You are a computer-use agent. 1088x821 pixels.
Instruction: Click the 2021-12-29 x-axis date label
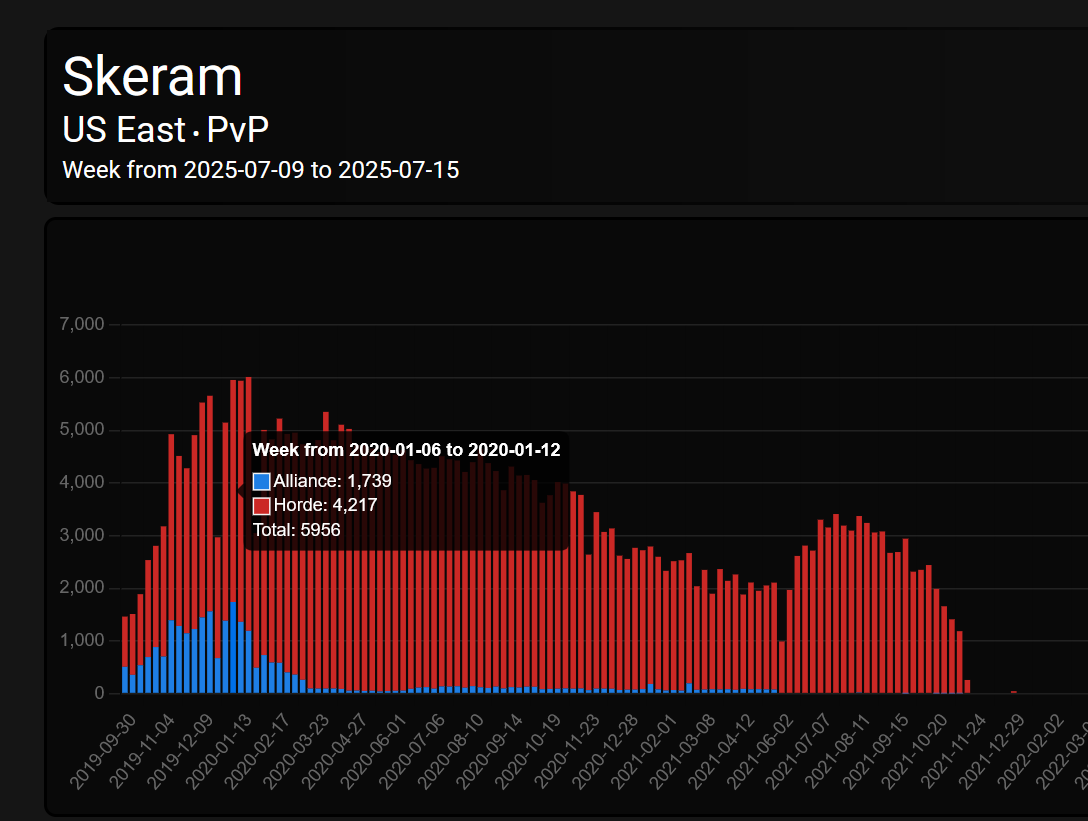[991, 752]
